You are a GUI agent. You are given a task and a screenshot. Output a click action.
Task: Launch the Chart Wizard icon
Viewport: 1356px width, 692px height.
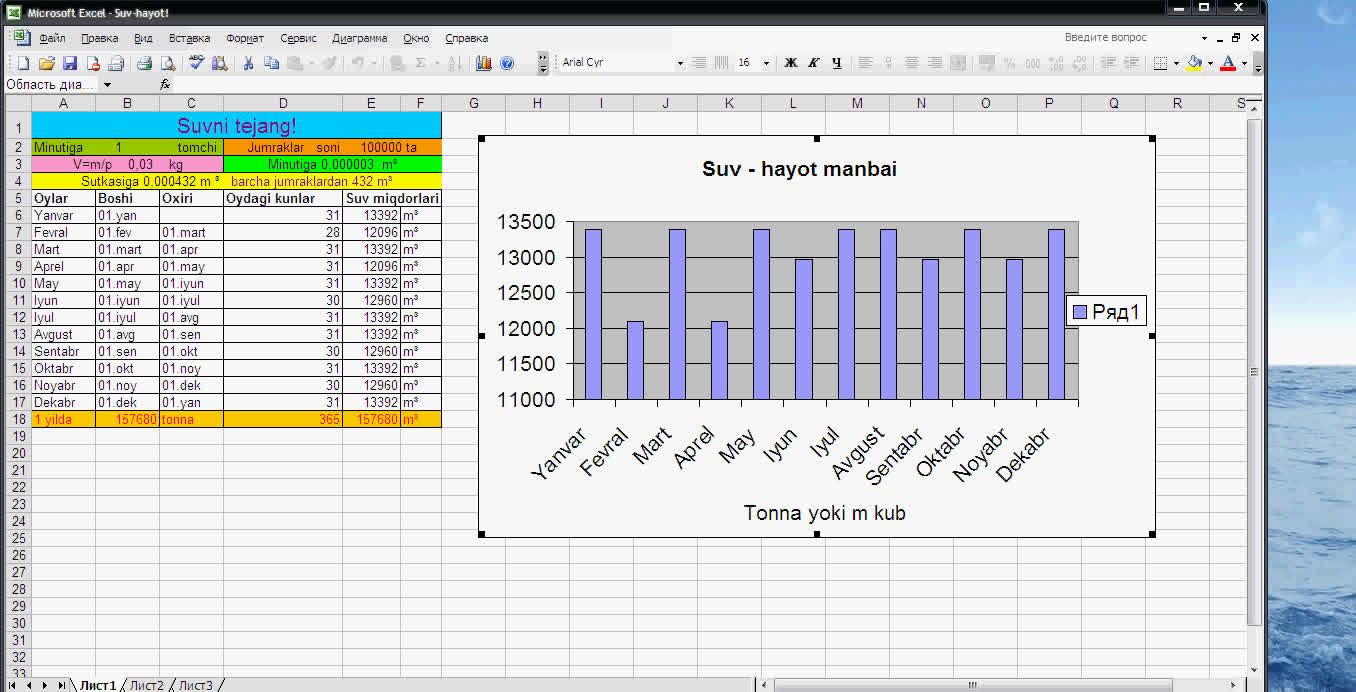click(484, 63)
